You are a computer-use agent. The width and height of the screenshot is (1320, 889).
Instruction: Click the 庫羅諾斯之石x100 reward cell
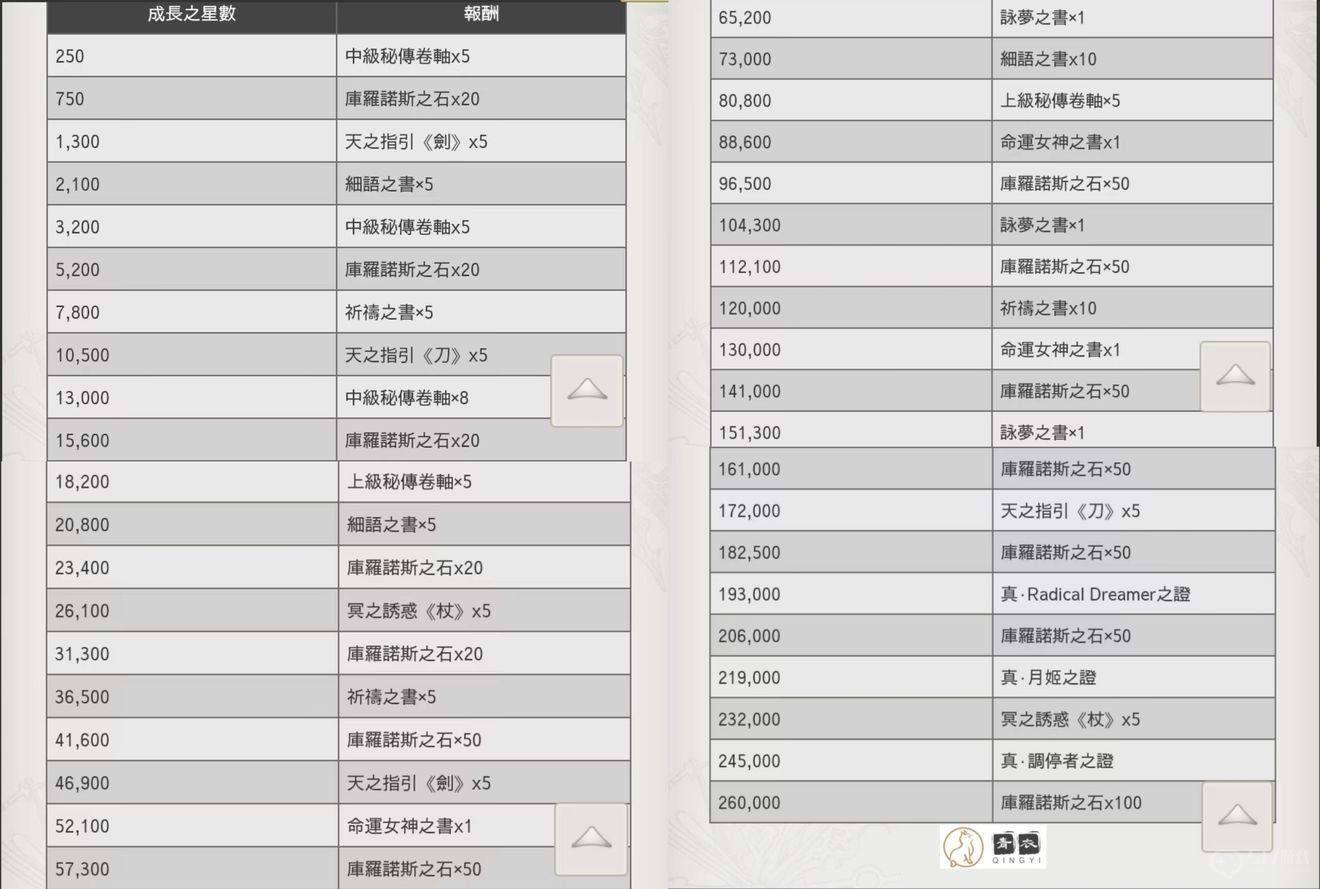click(1133, 802)
